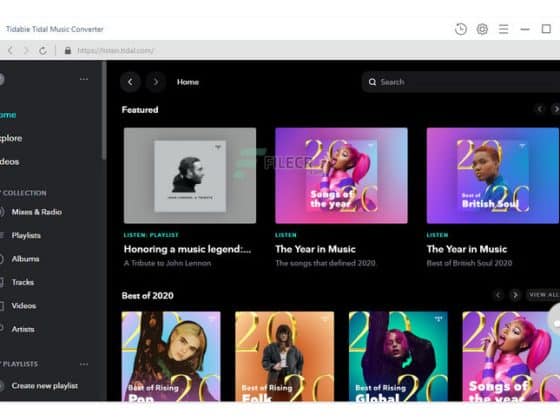Image resolution: width=560 pixels, height=420 pixels.
Task: Click the padlock security icon
Action: pos(68,50)
